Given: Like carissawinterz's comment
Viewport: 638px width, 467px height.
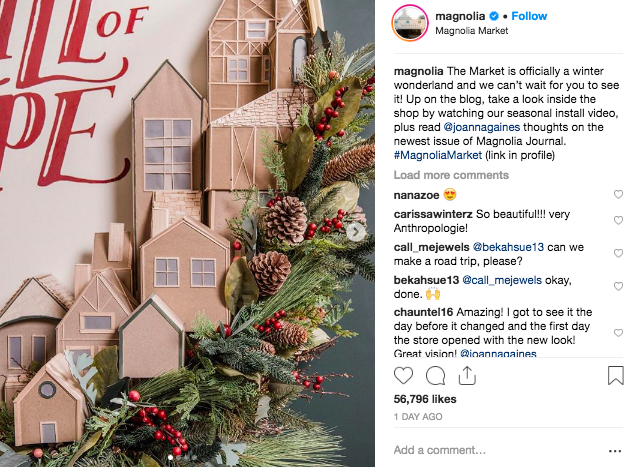Looking at the screenshot, I should (x=618, y=220).
